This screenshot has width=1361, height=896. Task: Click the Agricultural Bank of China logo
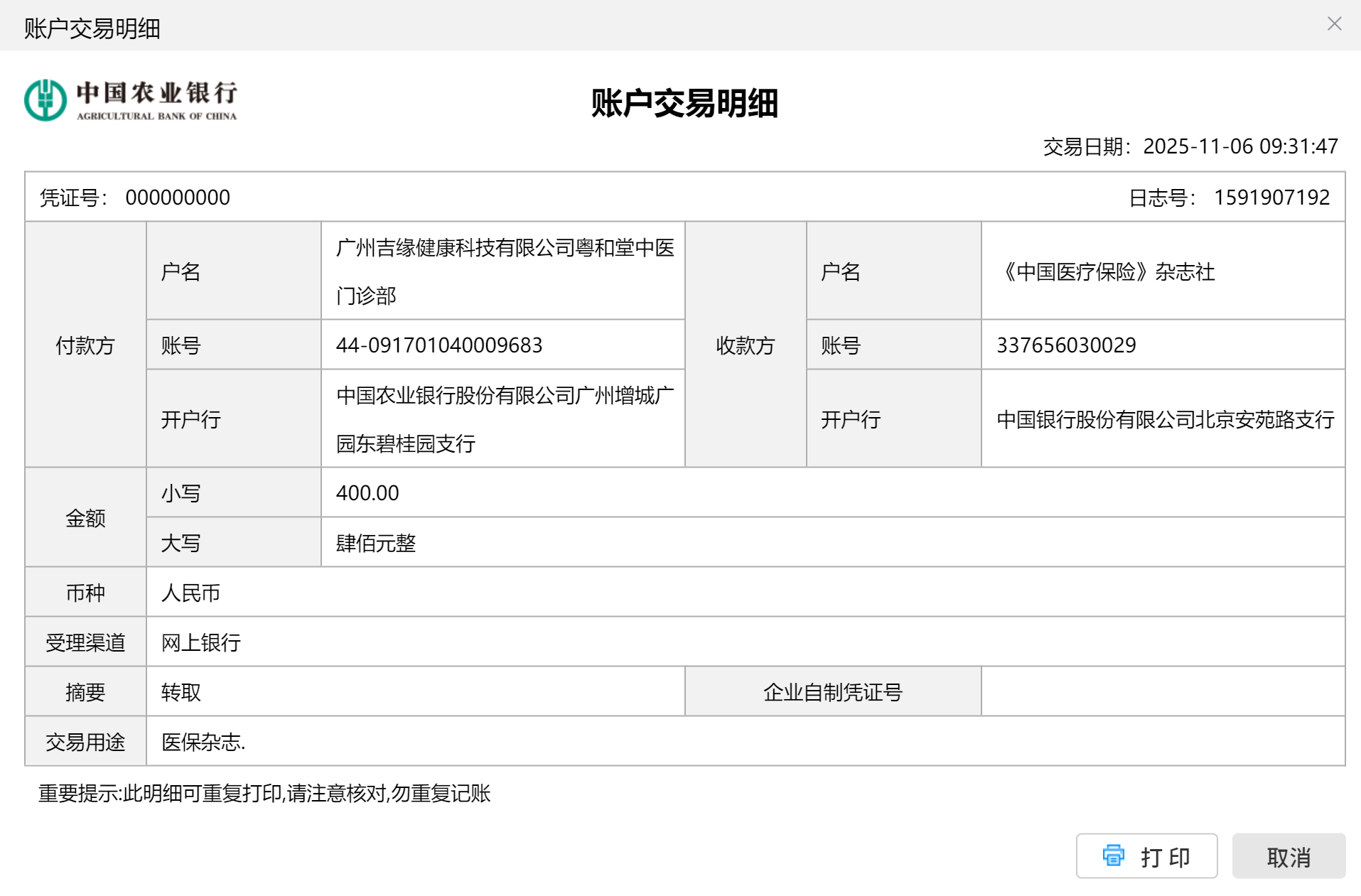[x=130, y=100]
